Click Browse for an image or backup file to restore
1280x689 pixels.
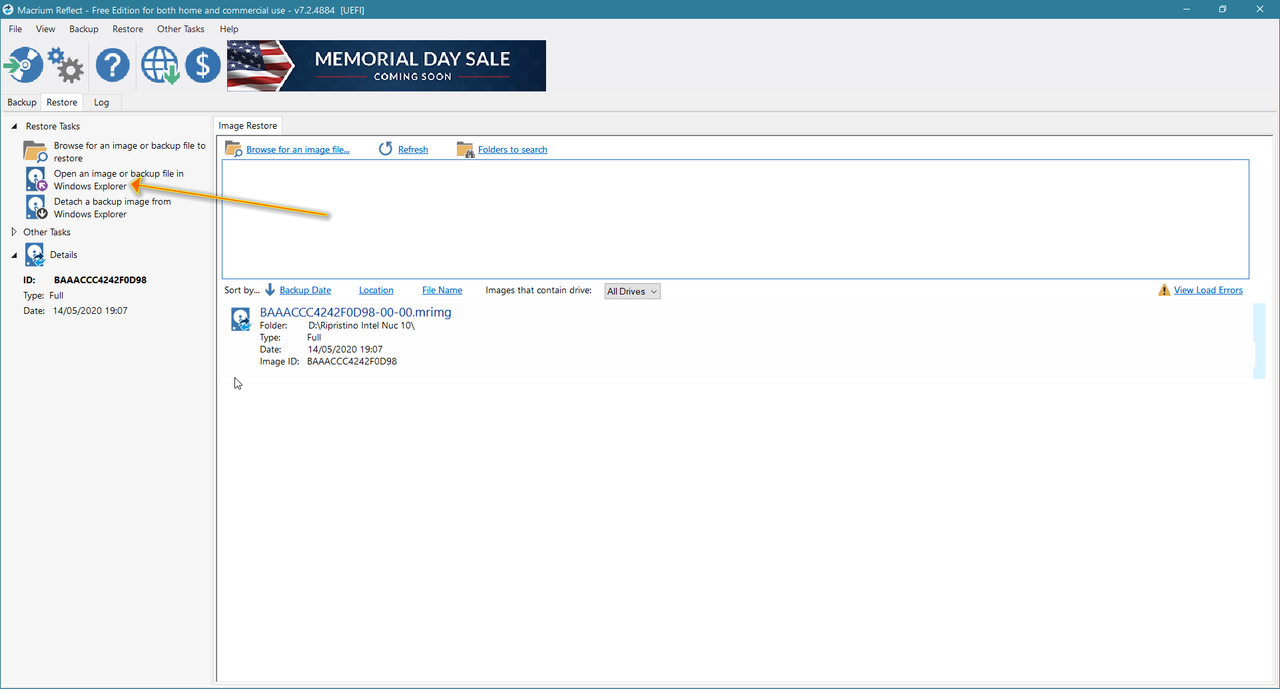click(x=130, y=152)
